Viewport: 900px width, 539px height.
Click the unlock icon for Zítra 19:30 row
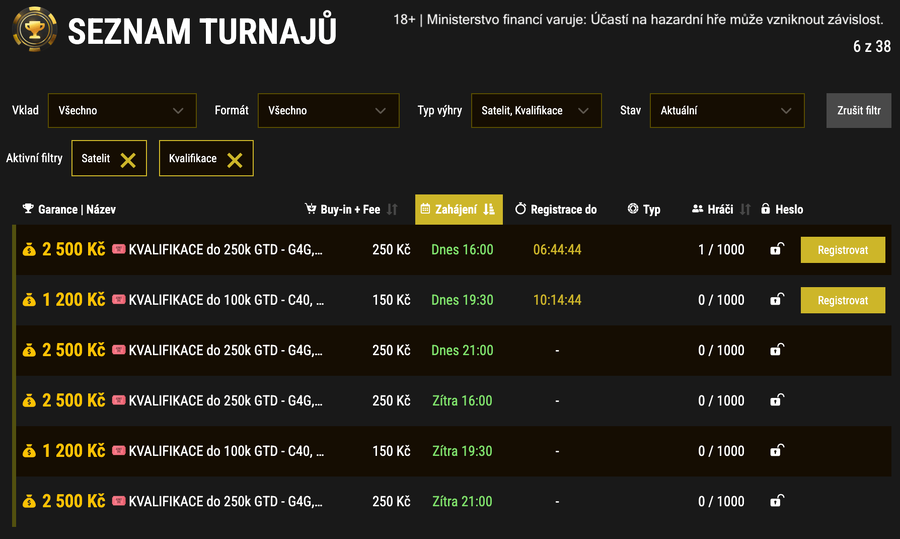777,451
